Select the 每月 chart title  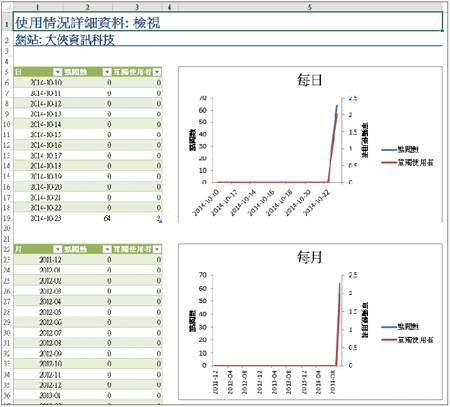point(310,257)
